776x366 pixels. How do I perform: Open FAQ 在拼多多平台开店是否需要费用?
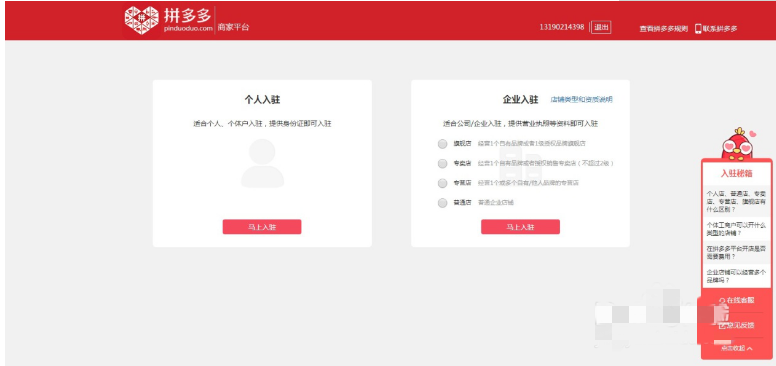pyautogui.click(x=736, y=253)
